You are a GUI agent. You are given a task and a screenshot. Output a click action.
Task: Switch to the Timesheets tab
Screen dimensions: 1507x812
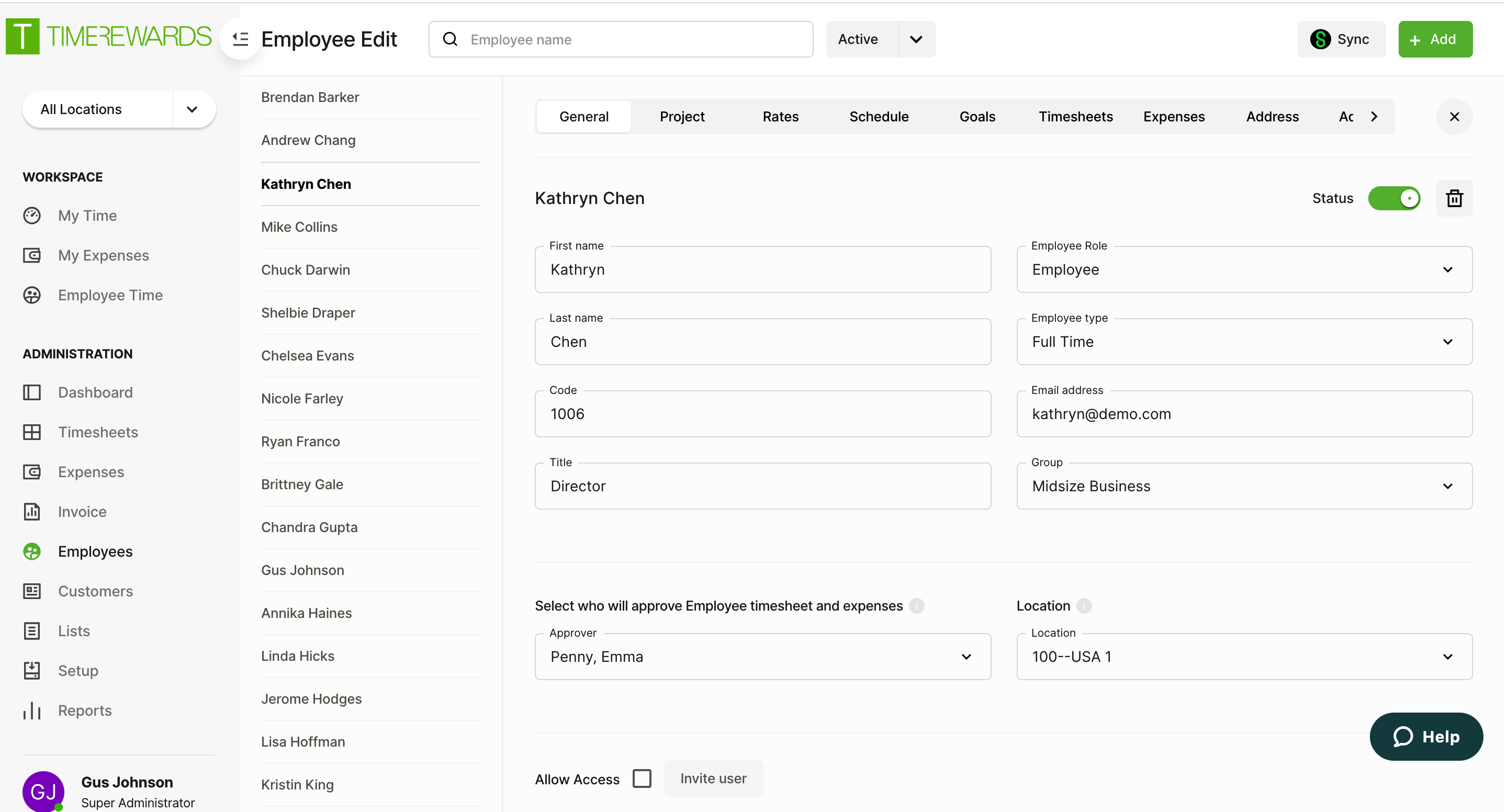click(x=1075, y=117)
